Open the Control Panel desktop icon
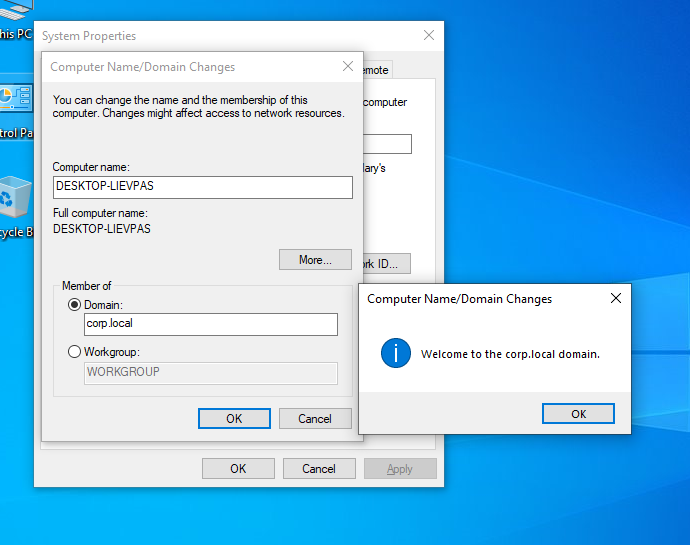The image size is (690, 545). [16, 111]
